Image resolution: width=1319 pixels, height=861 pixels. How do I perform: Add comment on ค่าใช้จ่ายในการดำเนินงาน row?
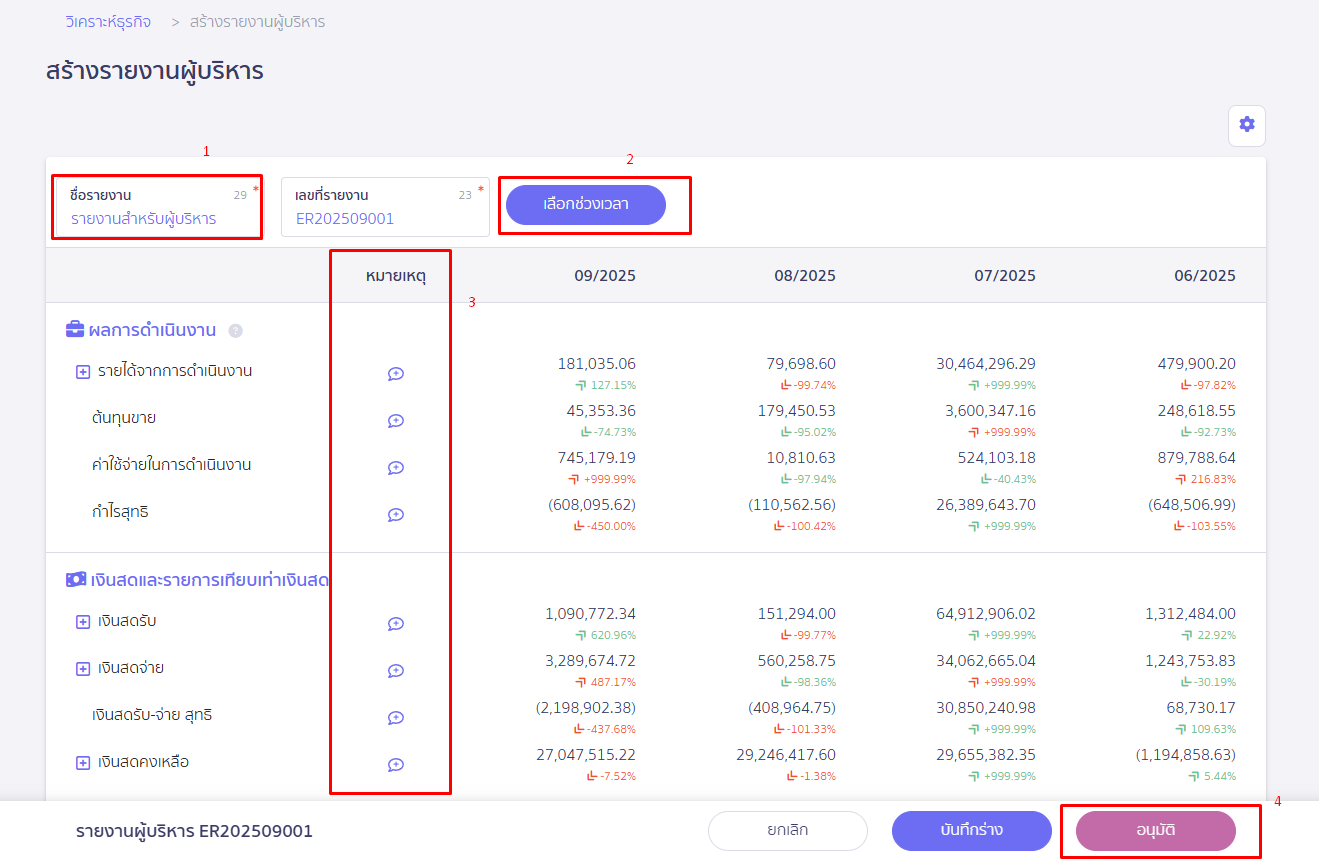[395, 468]
